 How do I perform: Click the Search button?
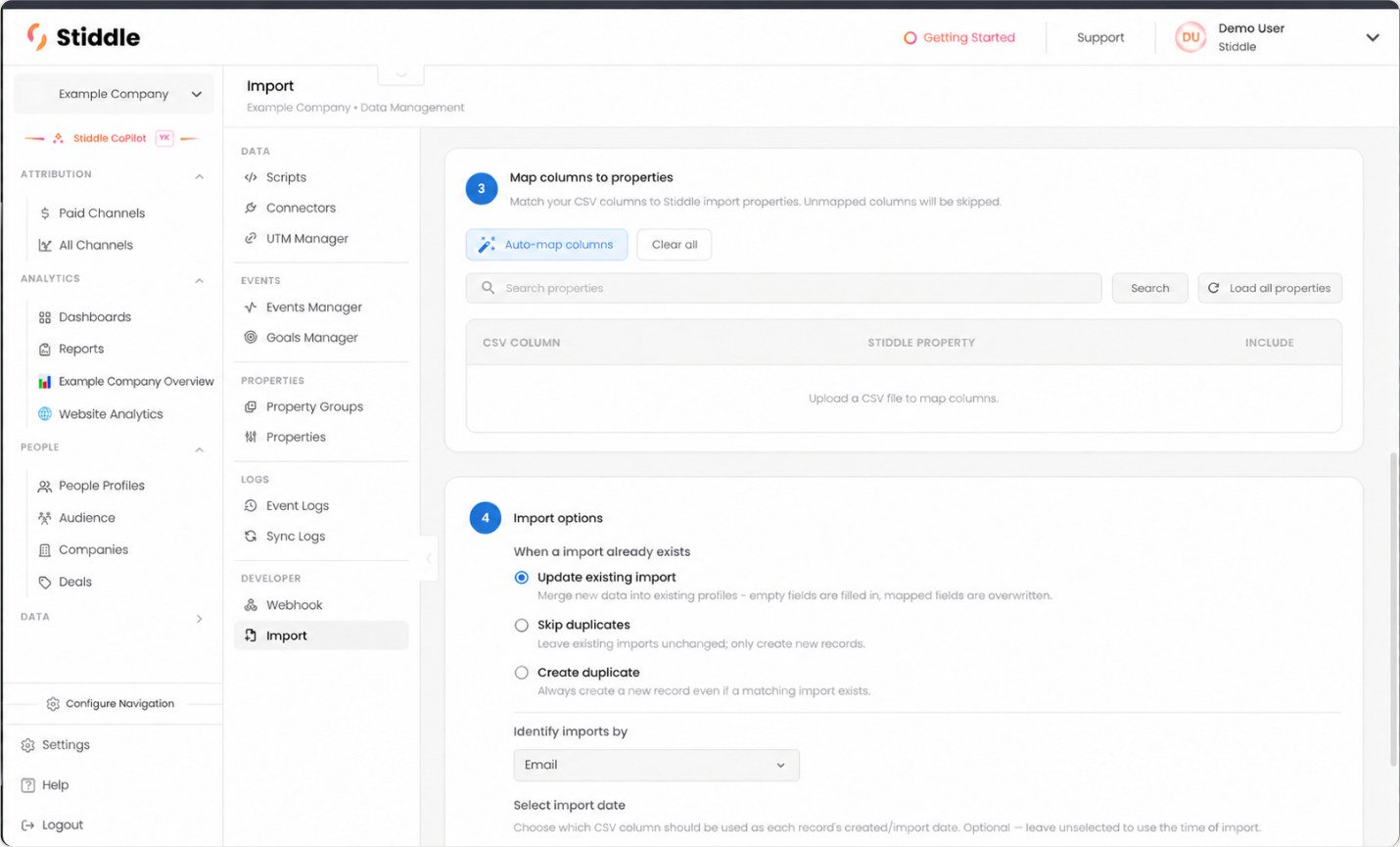tap(1150, 288)
